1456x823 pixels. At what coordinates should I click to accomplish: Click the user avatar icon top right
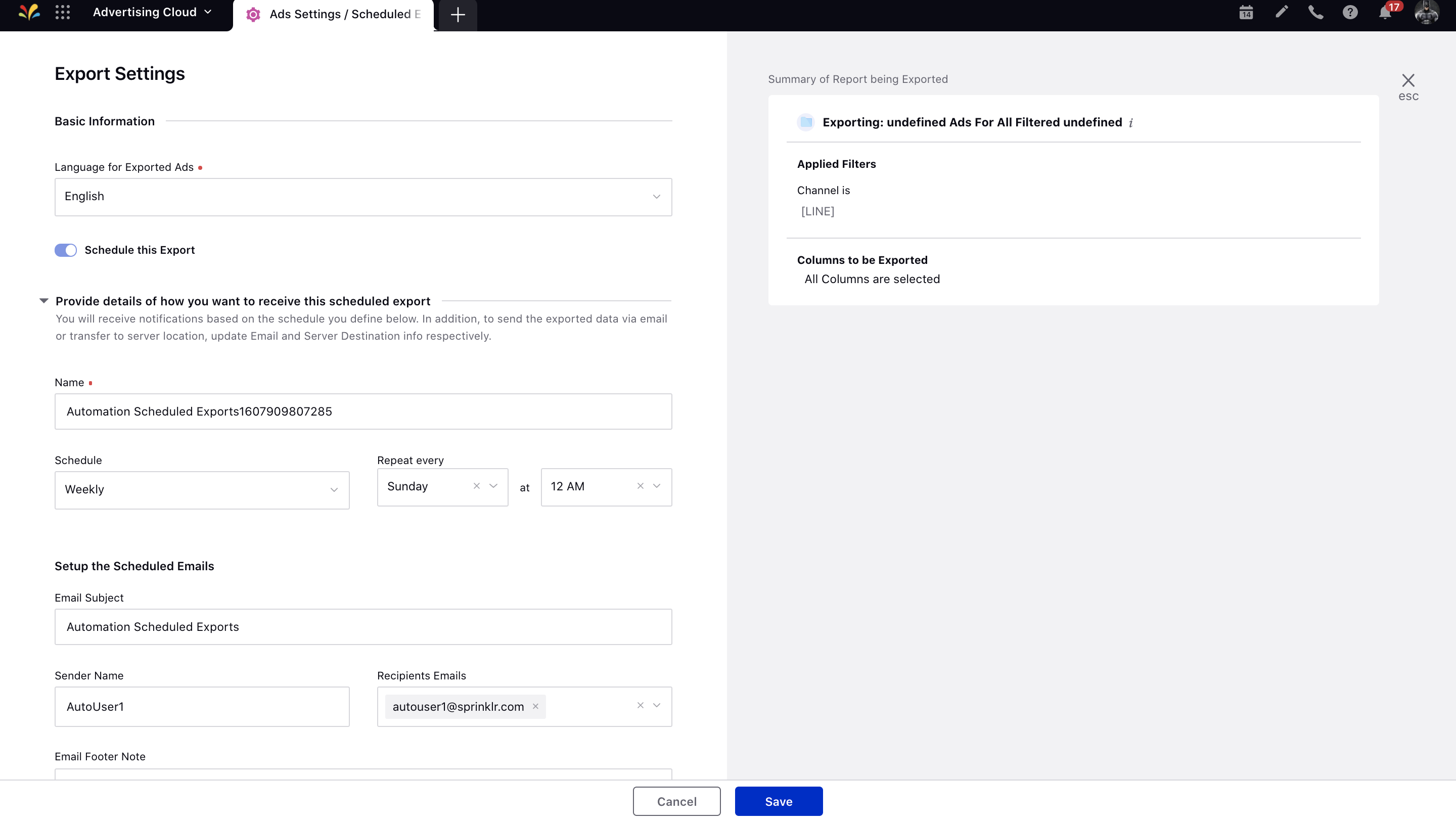(1427, 14)
